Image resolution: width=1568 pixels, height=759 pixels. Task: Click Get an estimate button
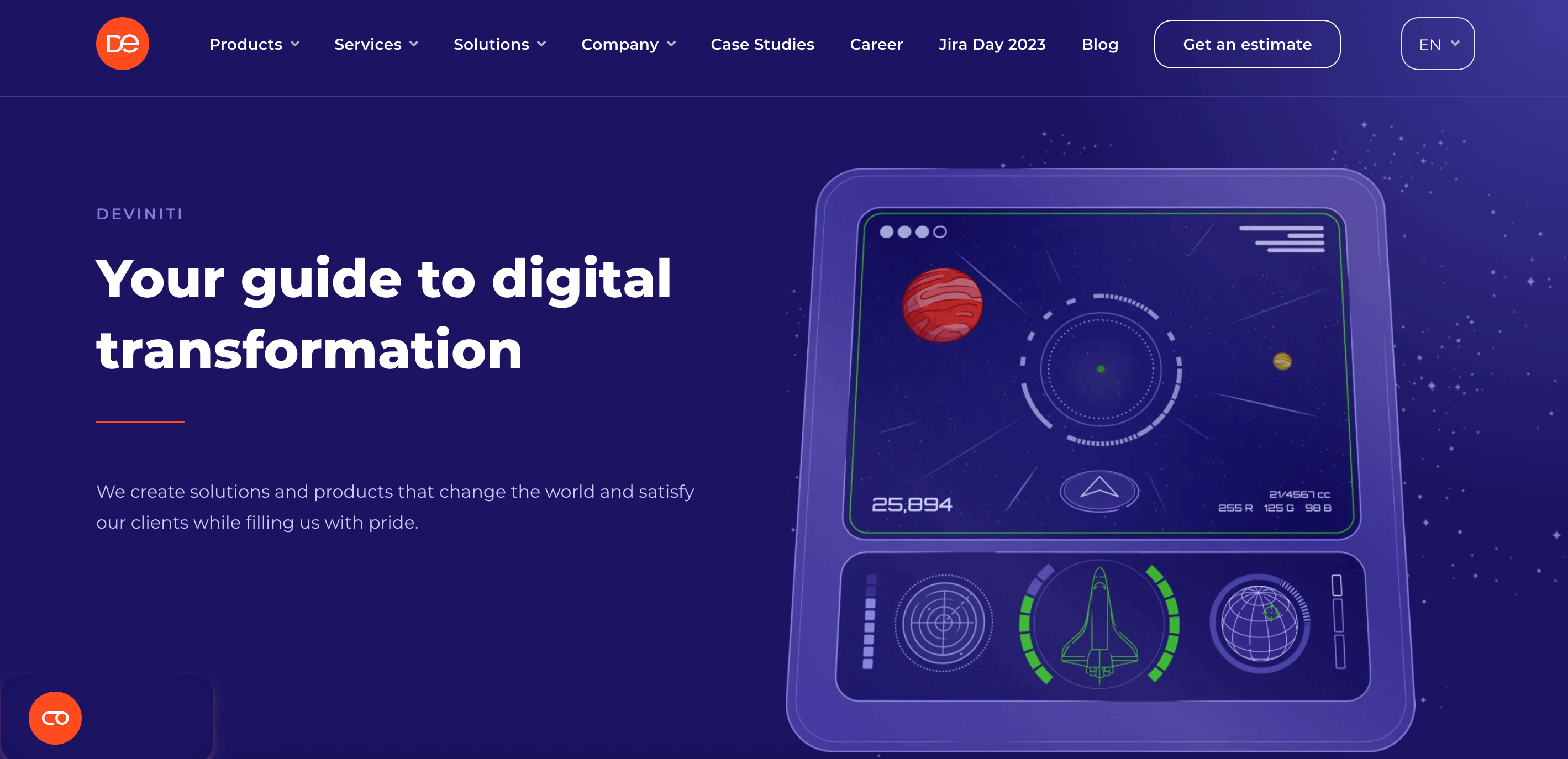tap(1247, 44)
